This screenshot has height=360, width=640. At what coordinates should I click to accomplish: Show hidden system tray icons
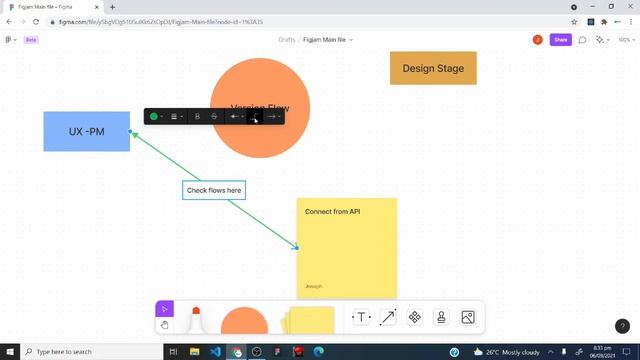pos(551,351)
